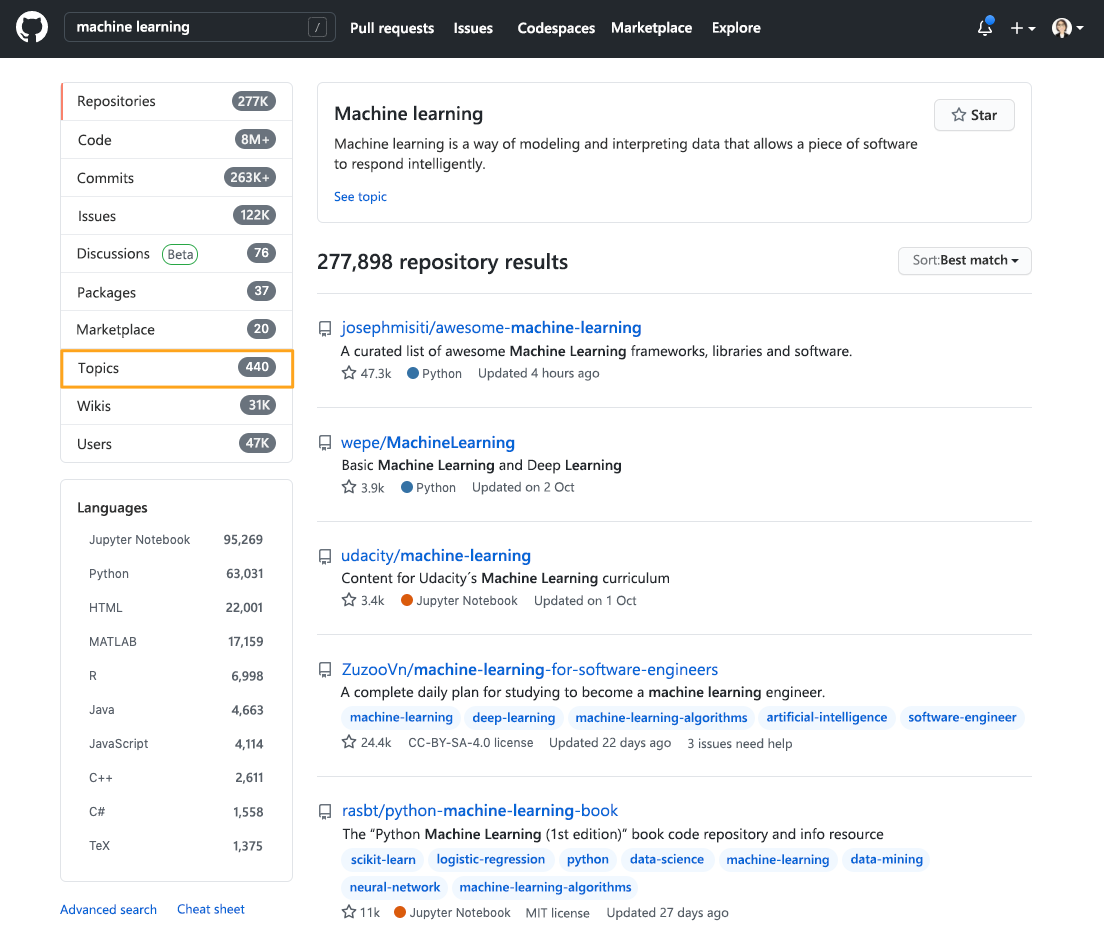Open the plus create-new menu
1104x944 pixels.
pyautogui.click(x=1022, y=28)
